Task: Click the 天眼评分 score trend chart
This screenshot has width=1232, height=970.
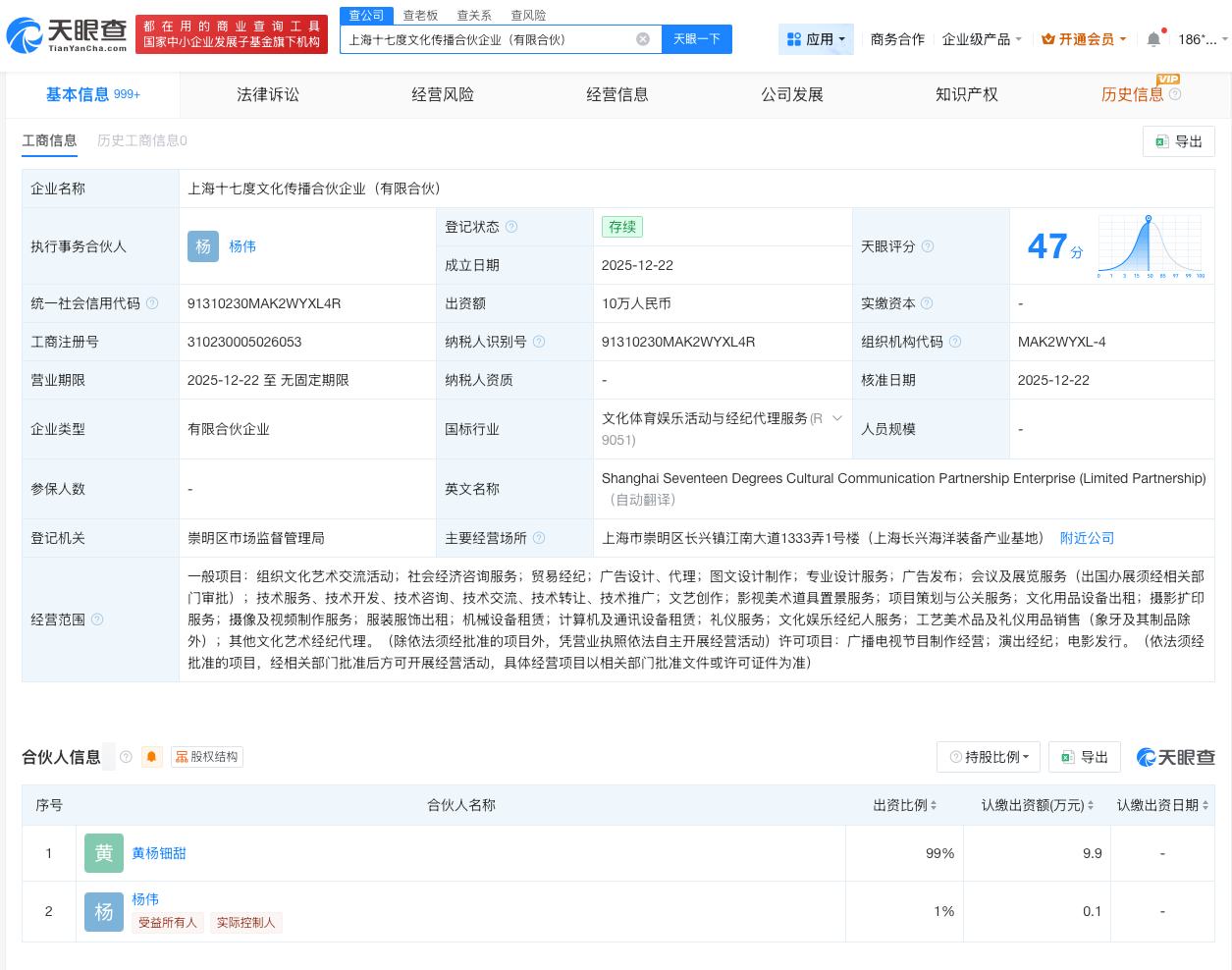Action: tap(1149, 246)
